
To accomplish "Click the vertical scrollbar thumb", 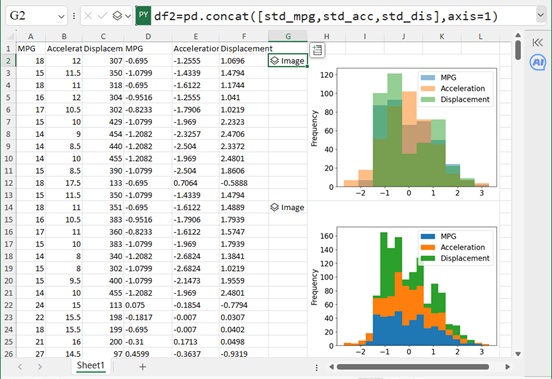I will (518, 50).
